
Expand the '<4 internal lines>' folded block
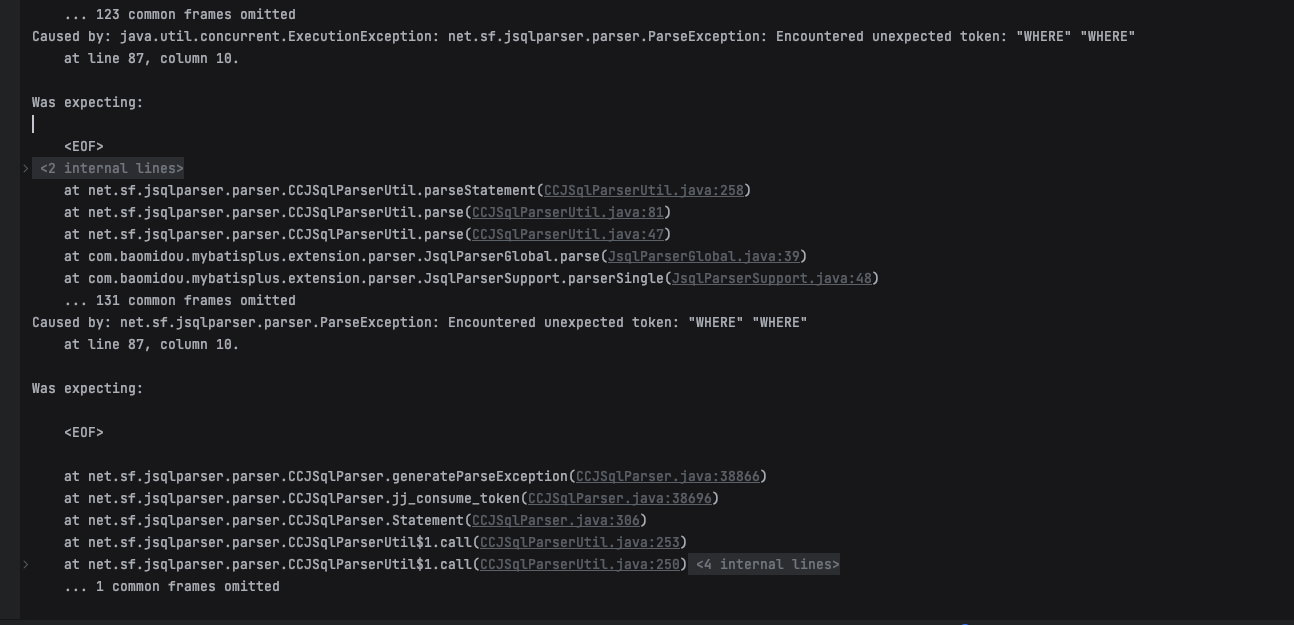(x=767, y=565)
